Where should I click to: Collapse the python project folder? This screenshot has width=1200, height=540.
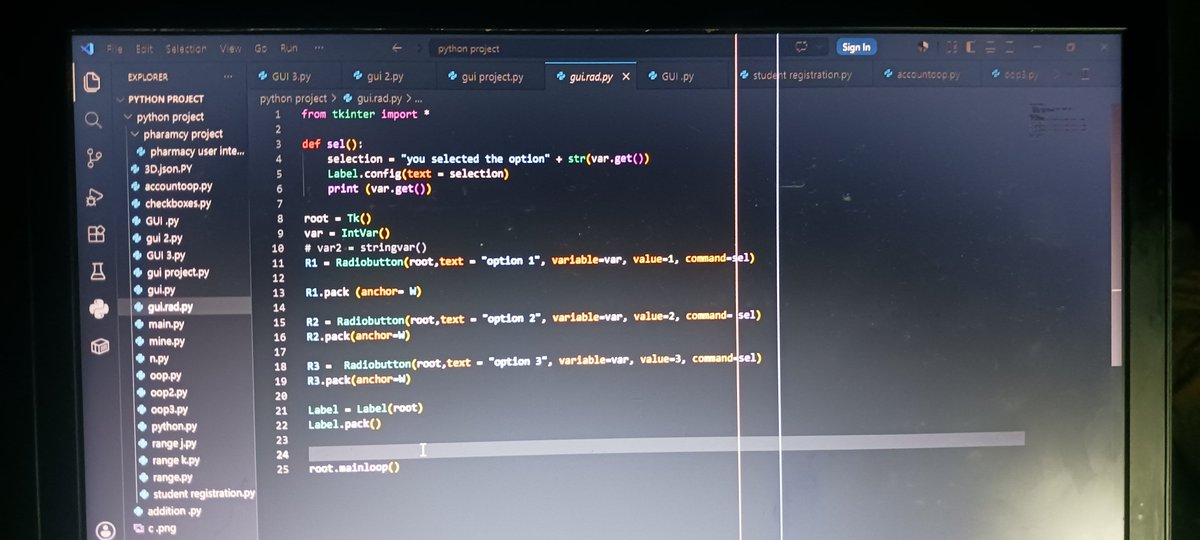[x=170, y=117]
